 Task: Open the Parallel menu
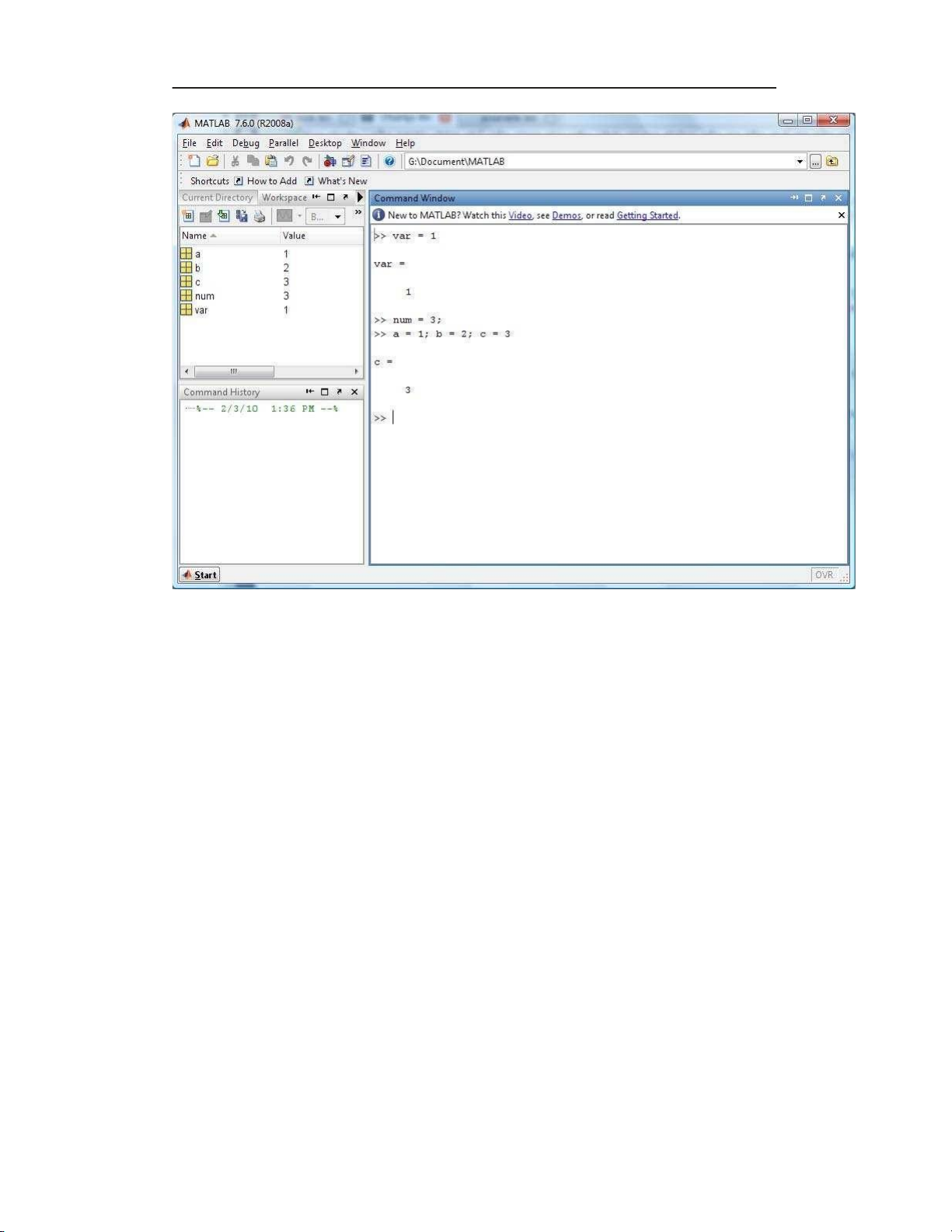tap(284, 143)
